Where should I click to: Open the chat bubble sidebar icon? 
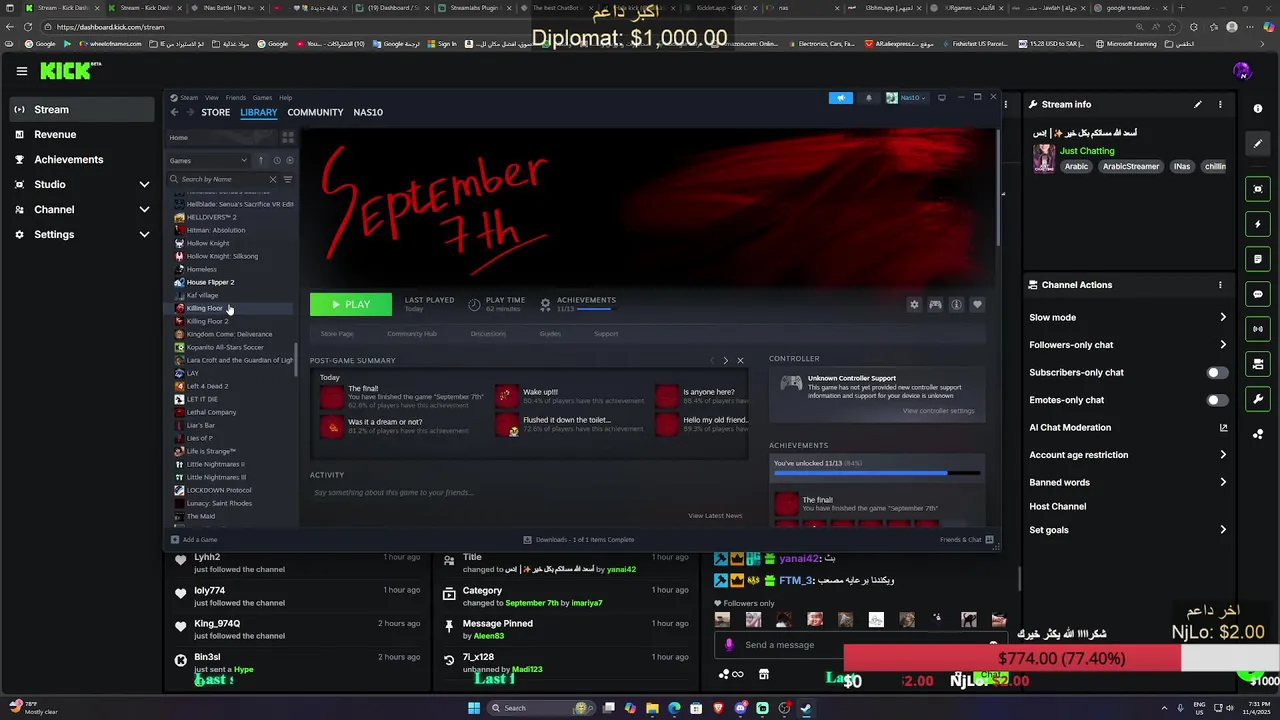tap(1258, 294)
